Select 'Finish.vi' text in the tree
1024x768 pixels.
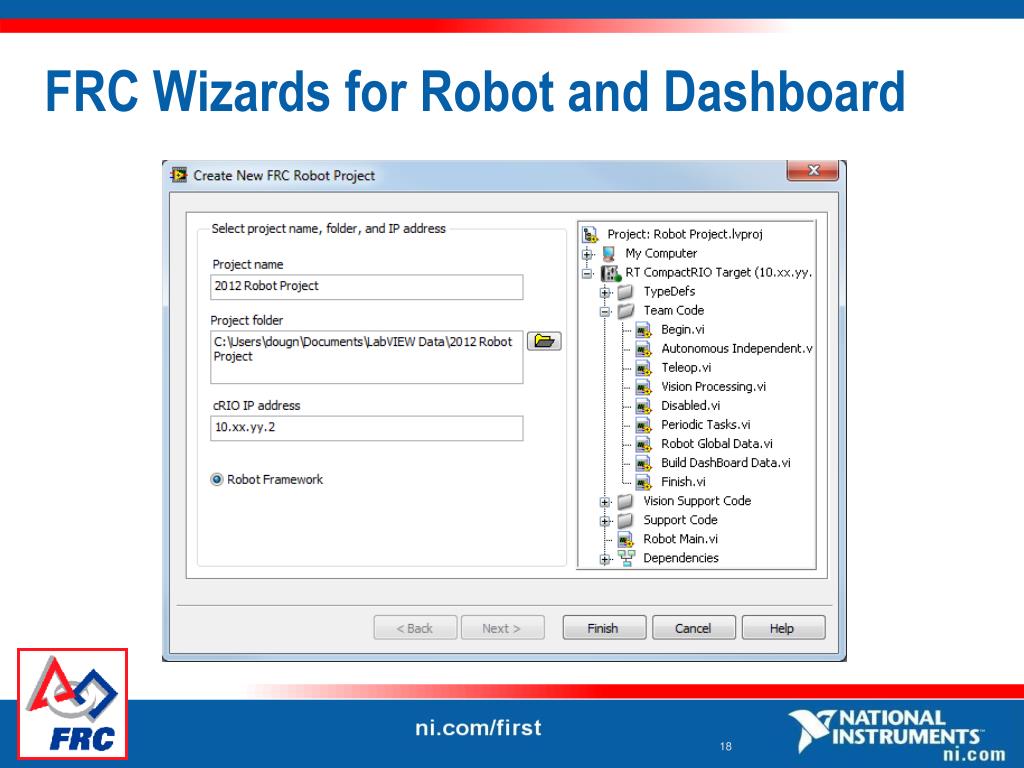[683, 482]
